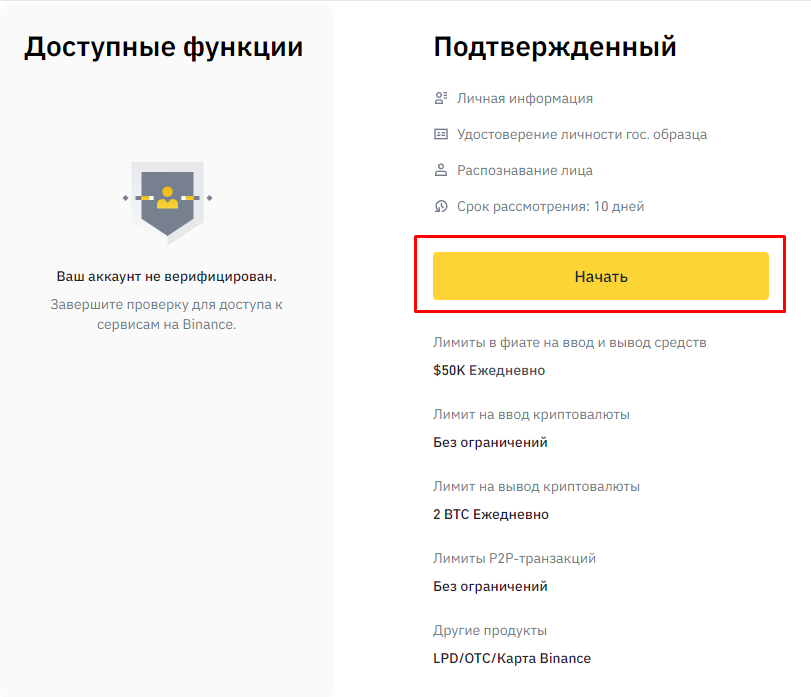Click the Лимиты P2P-транзакций label
The width and height of the screenshot is (811, 697).
(x=514, y=558)
